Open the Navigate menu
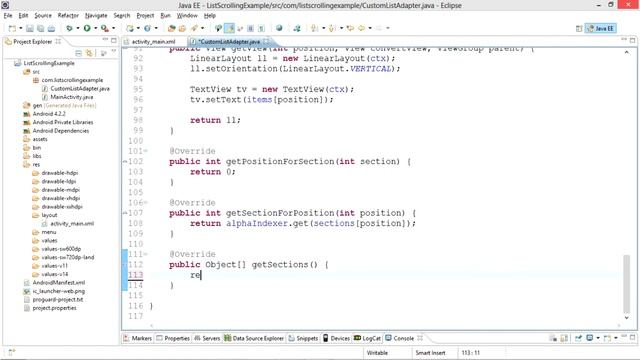 tap(96, 16)
